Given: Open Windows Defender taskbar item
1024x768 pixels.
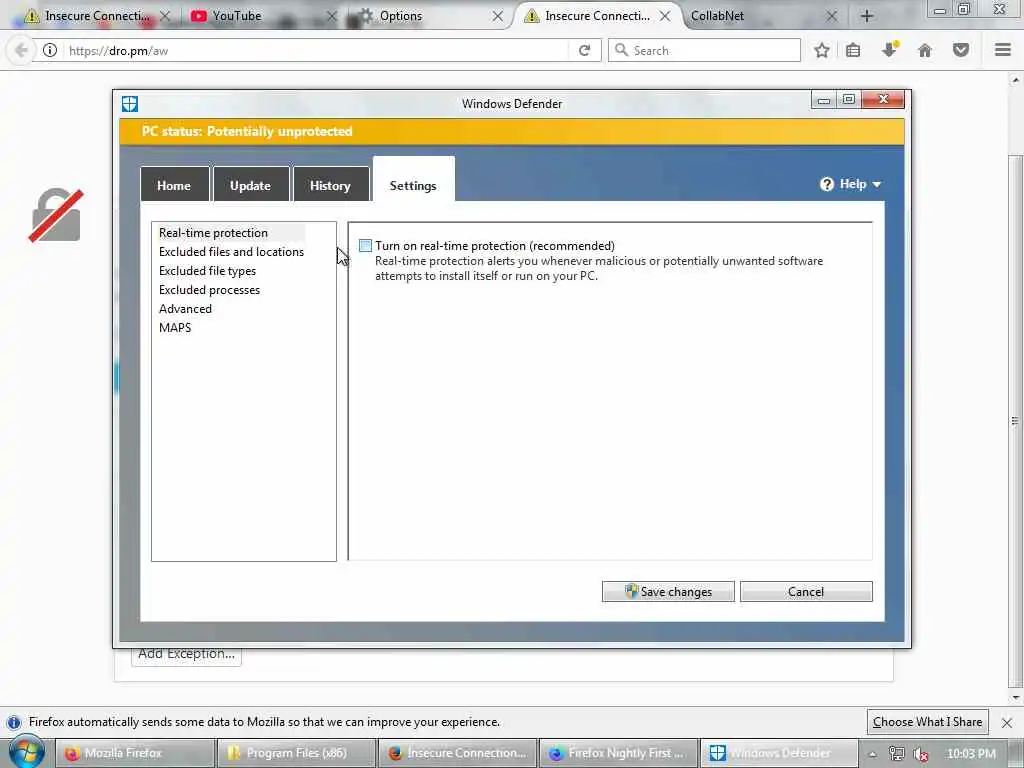Looking at the screenshot, I should (778, 753).
